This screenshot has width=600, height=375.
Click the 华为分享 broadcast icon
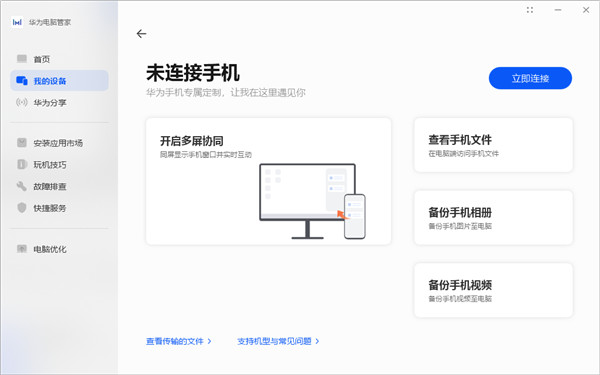(x=22, y=102)
